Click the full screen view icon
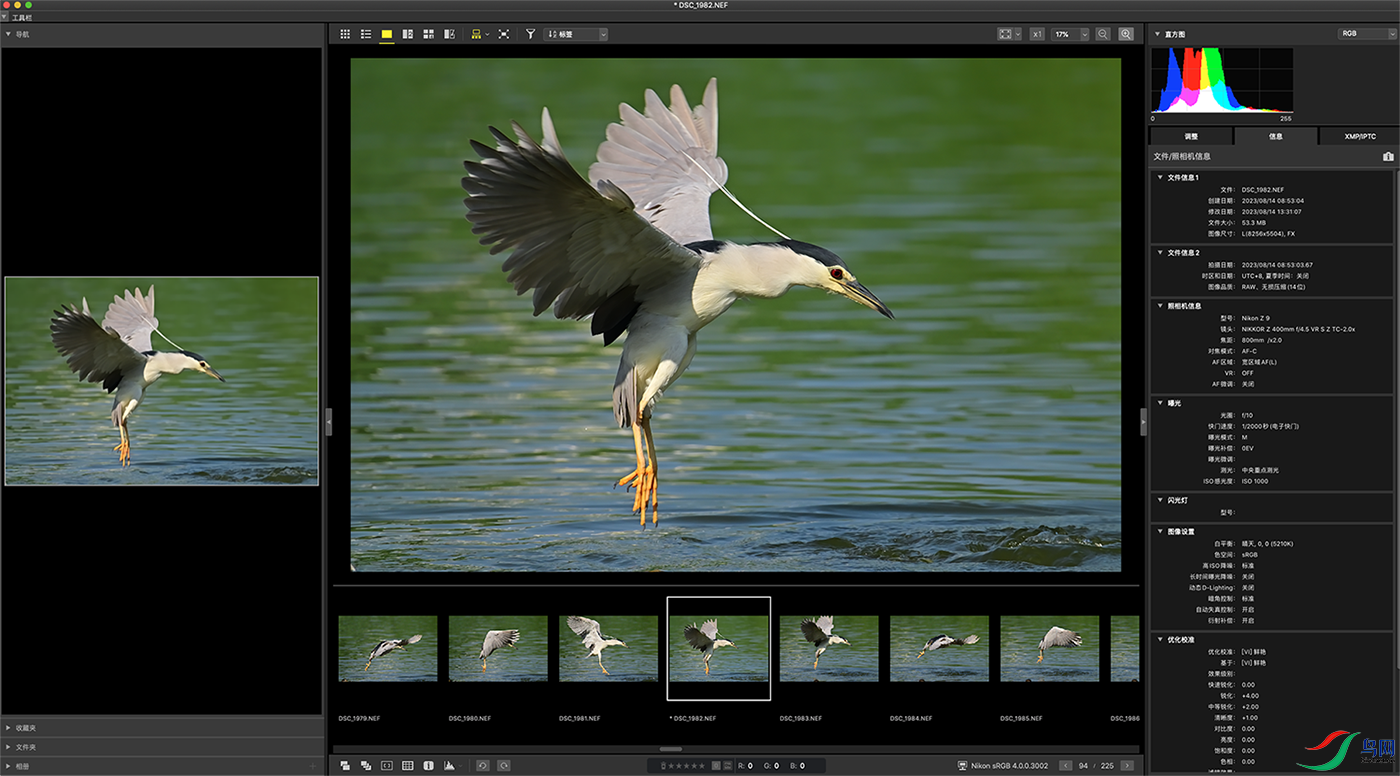The width and height of the screenshot is (1400, 776). coord(503,34)
